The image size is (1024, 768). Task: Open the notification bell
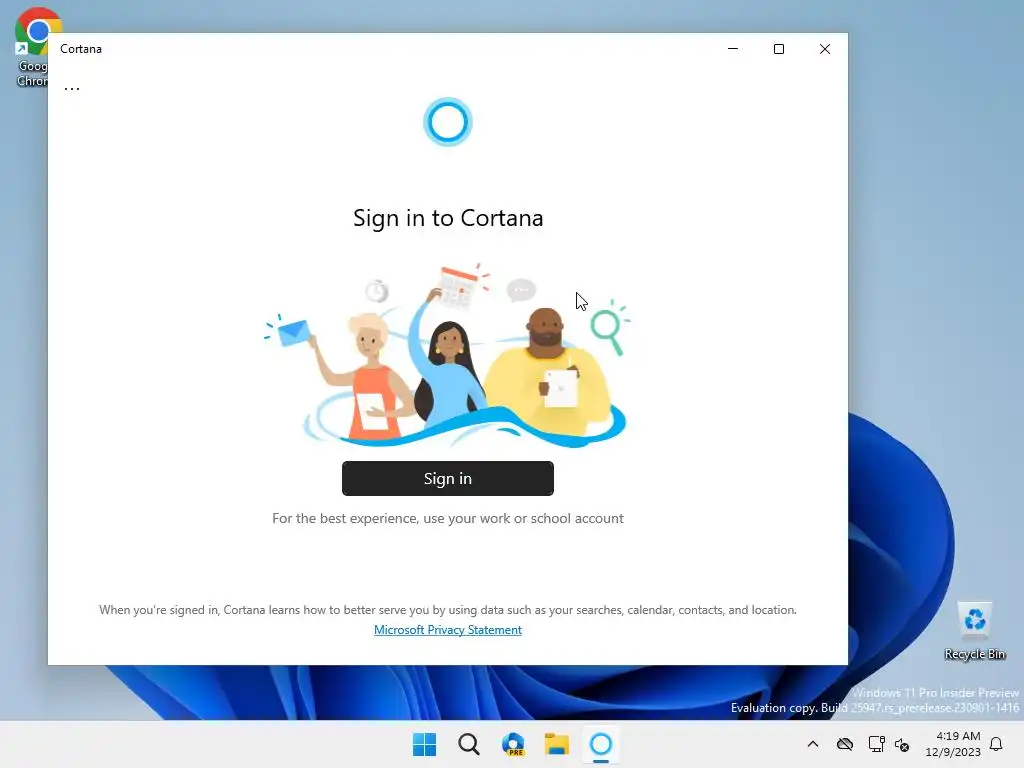click(x=996, y=744)
